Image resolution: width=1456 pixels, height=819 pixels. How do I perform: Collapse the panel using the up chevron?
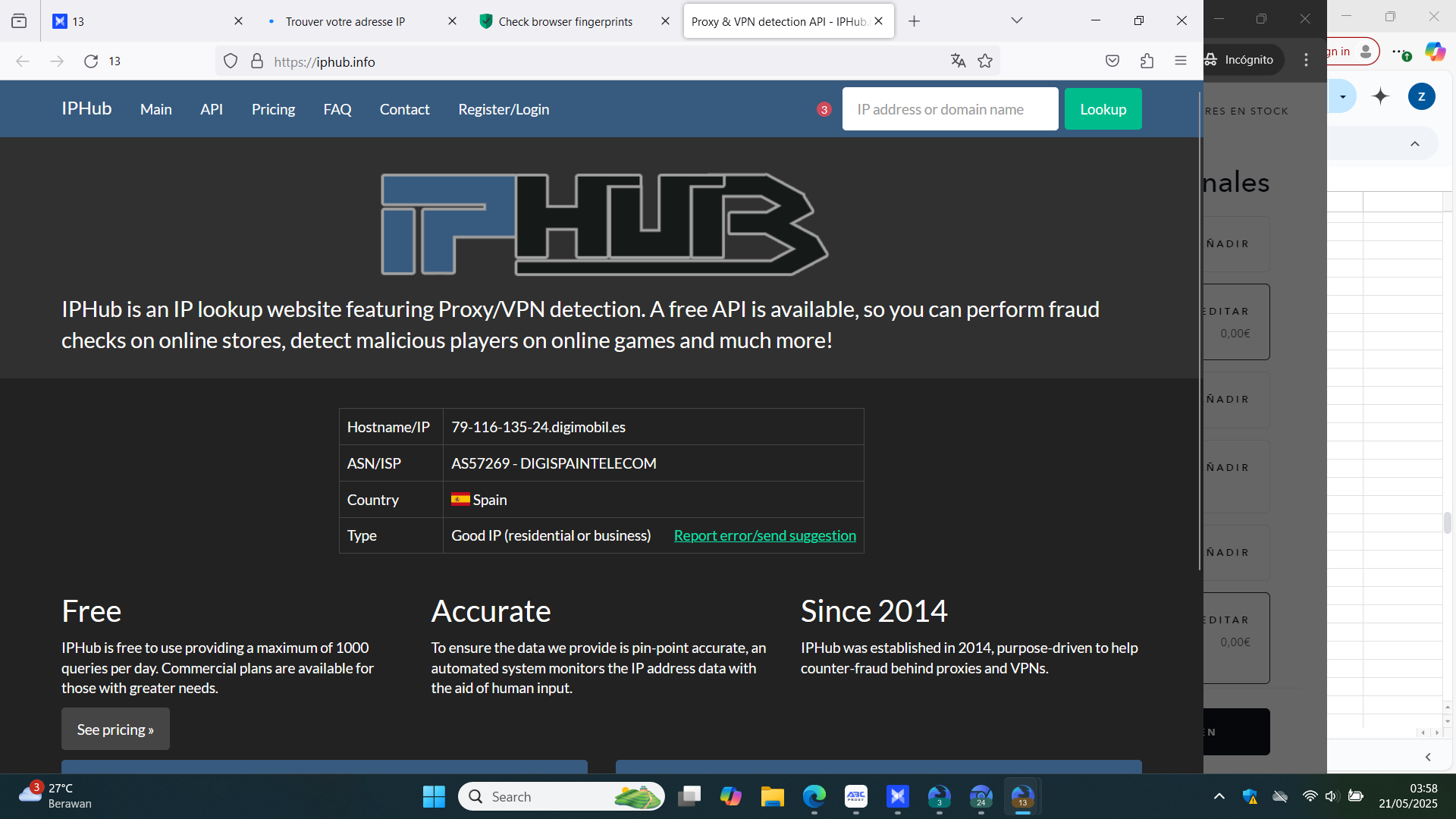pos(1415,144)
